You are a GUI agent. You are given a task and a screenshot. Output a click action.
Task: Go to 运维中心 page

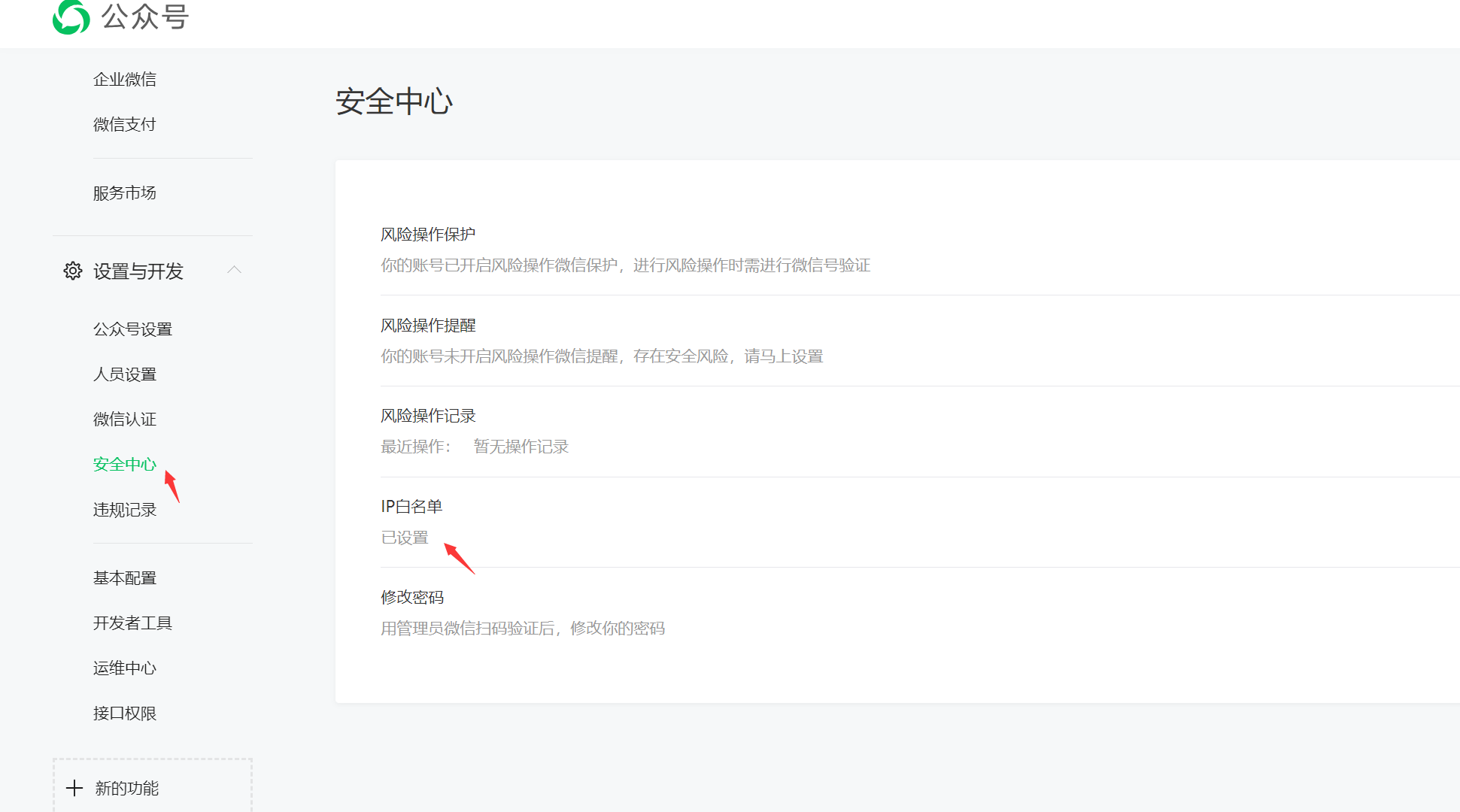(125, 668)
